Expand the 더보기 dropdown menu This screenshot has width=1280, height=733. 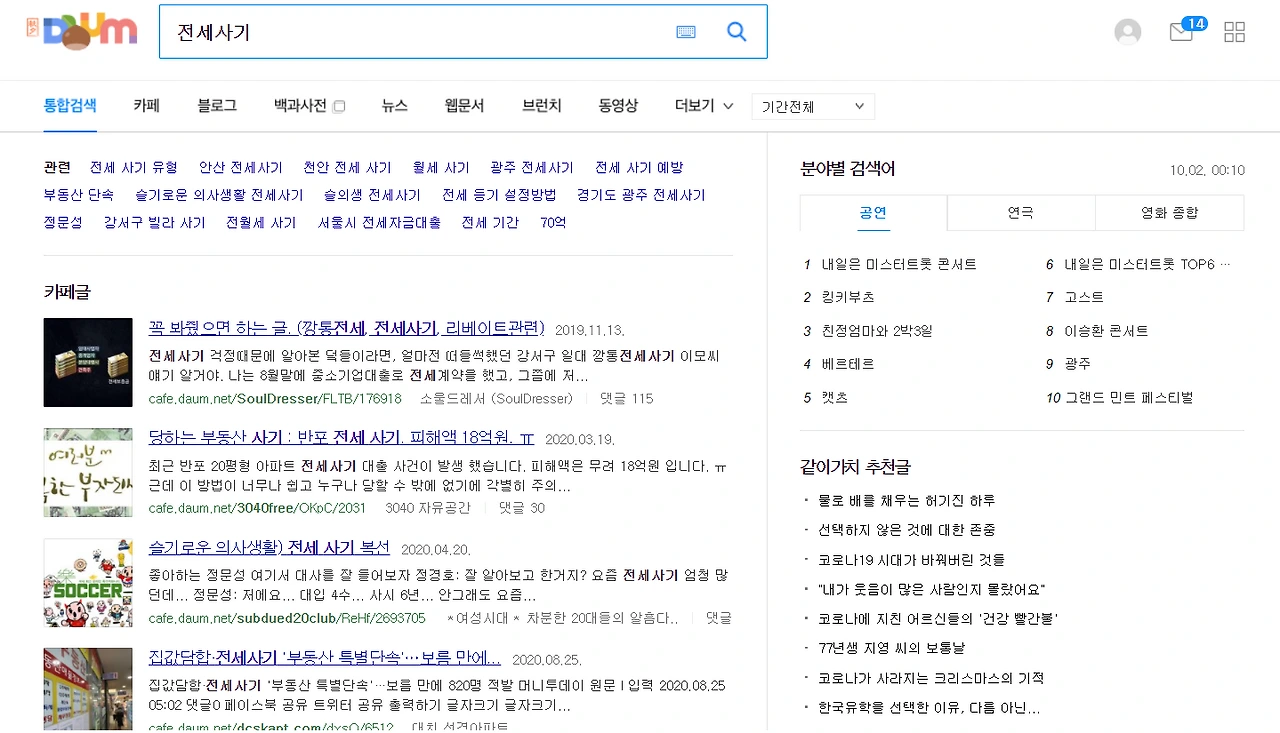(702, 106)
